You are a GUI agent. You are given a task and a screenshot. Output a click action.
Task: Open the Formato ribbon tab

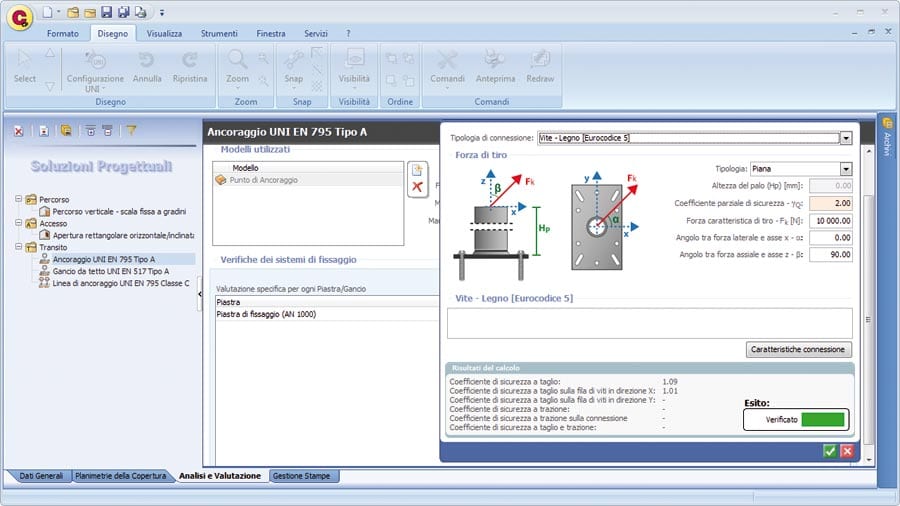(x=63, y=33)
